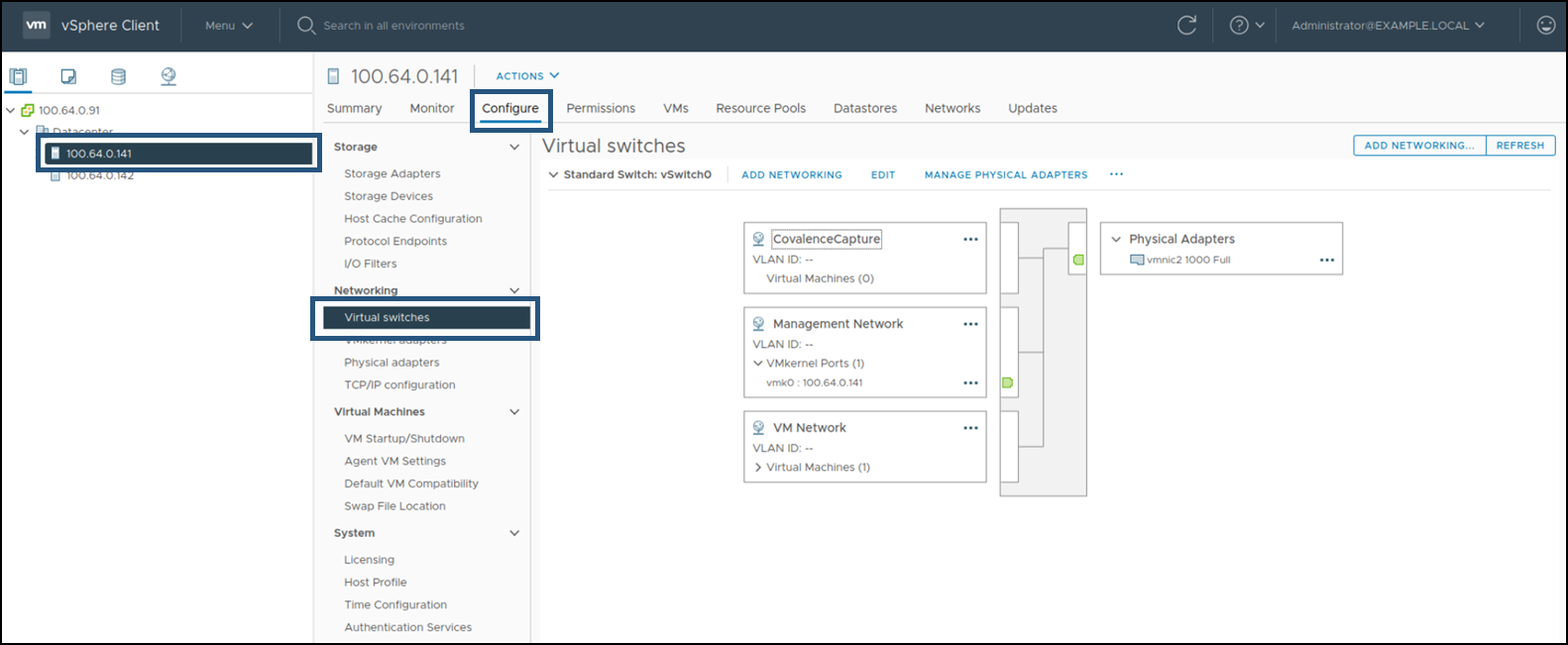Open Licensing settings

[x=369, y=560]
